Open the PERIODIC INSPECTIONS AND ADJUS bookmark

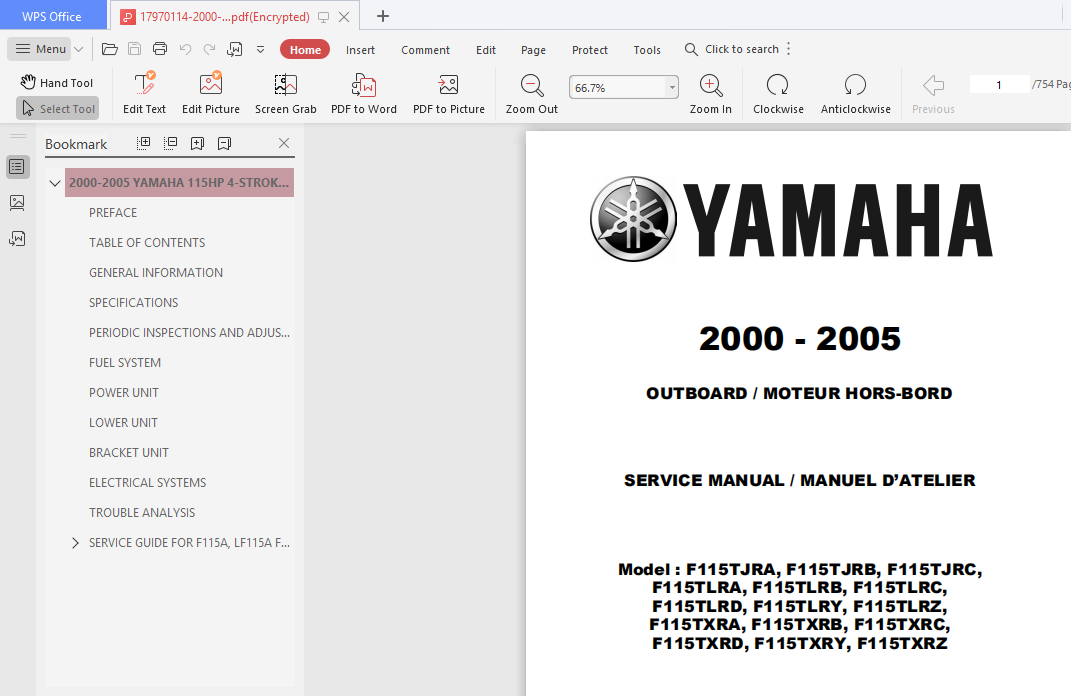[189, 333]
